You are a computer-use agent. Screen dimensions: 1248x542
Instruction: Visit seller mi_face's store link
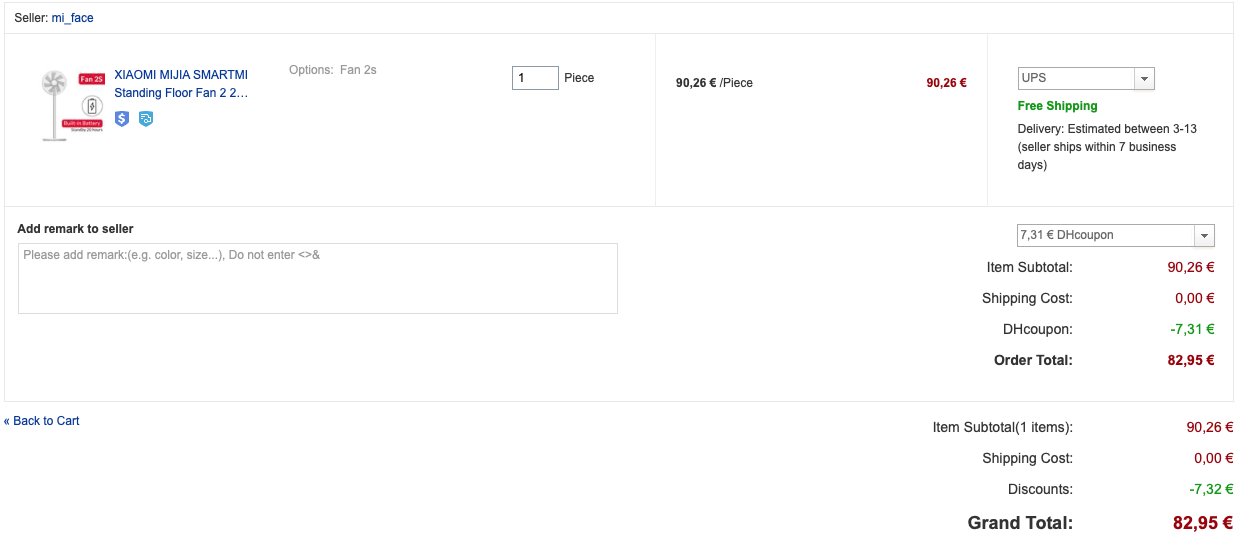coord(73,18)
